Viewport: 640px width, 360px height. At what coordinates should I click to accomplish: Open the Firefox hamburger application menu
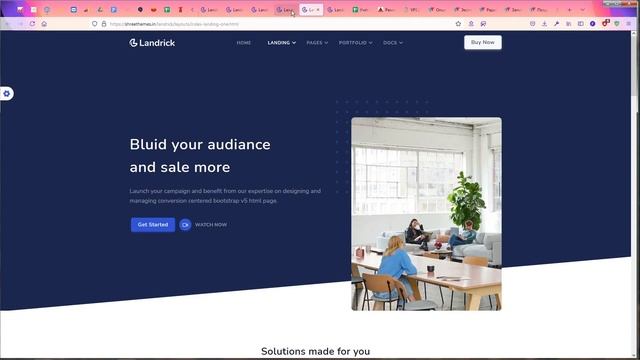[629, 24]
